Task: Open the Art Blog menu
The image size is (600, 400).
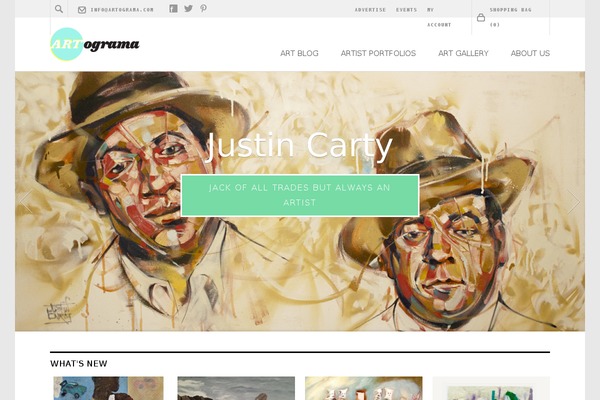Action: point(299,53)
